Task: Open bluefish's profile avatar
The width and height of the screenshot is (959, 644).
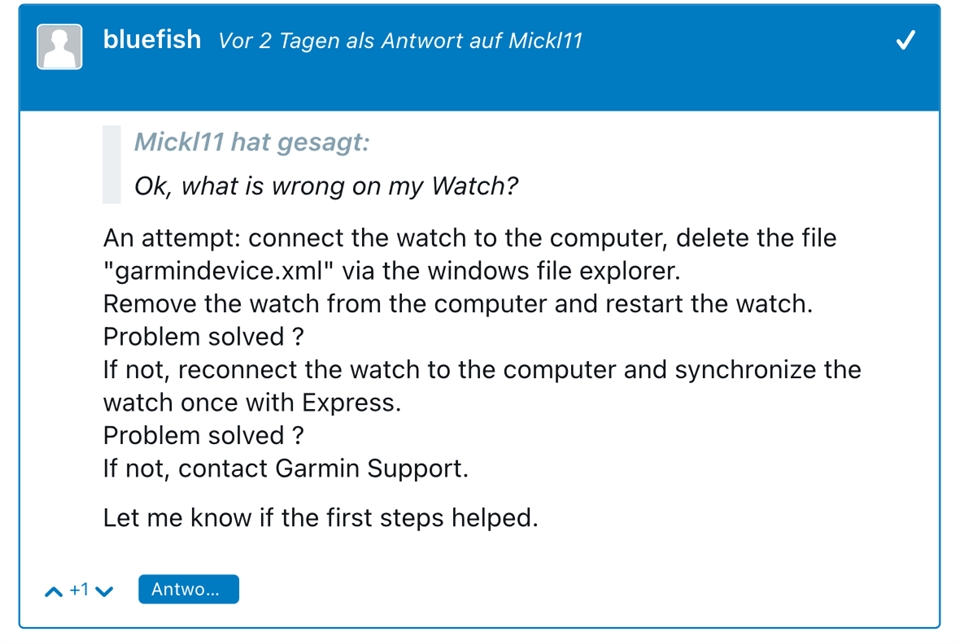Action: click(x=59, y=47)
